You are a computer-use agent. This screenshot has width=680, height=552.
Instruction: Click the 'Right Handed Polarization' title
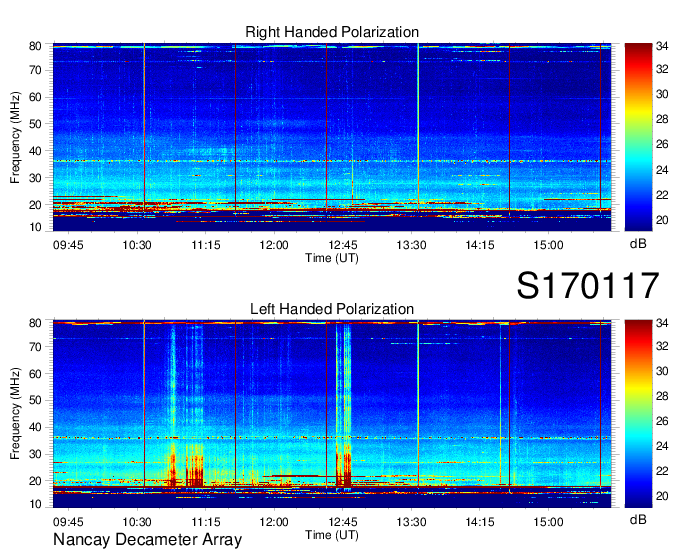332,32
